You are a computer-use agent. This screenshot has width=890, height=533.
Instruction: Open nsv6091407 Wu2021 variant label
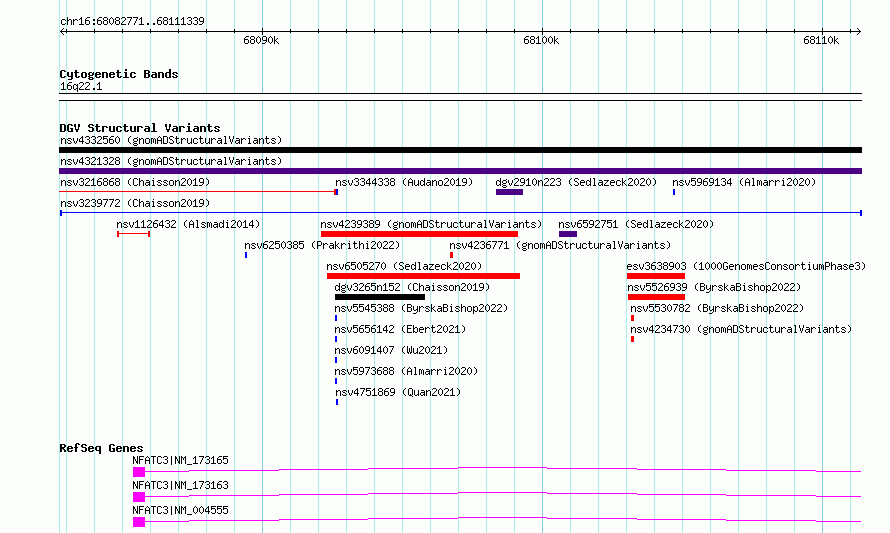click(391, 350)
